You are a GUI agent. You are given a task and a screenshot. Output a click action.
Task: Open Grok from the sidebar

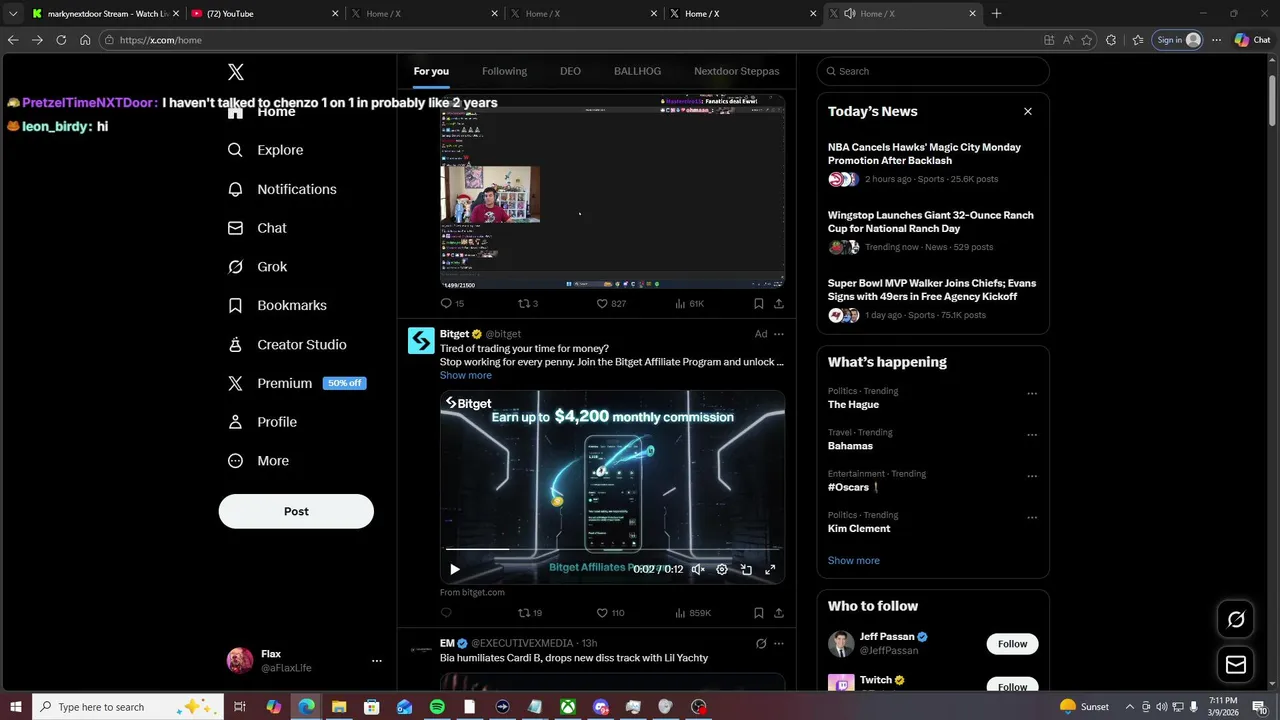click(x=257, y=267)
